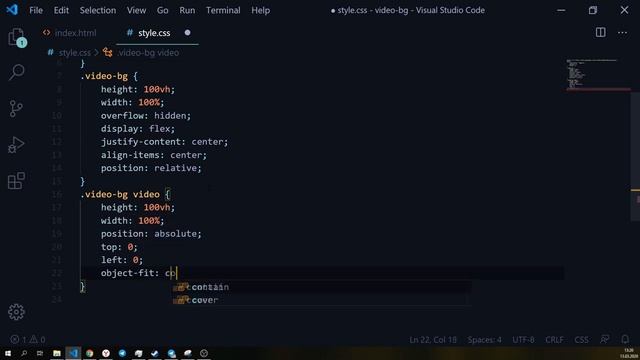
Task: Open the Extensions view
Action: (16, 180)
